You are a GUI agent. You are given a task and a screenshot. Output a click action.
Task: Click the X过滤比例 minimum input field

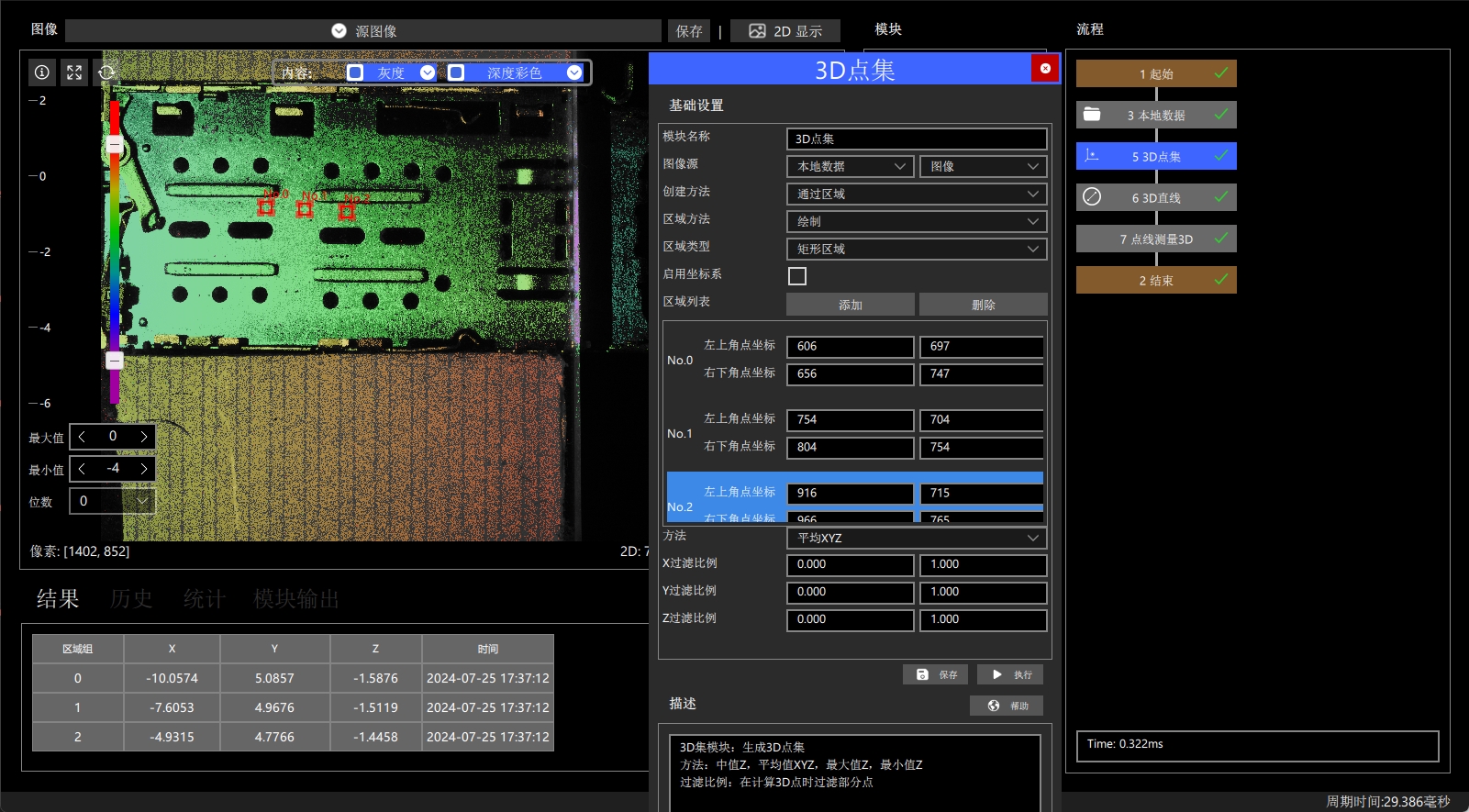[851, 565]
